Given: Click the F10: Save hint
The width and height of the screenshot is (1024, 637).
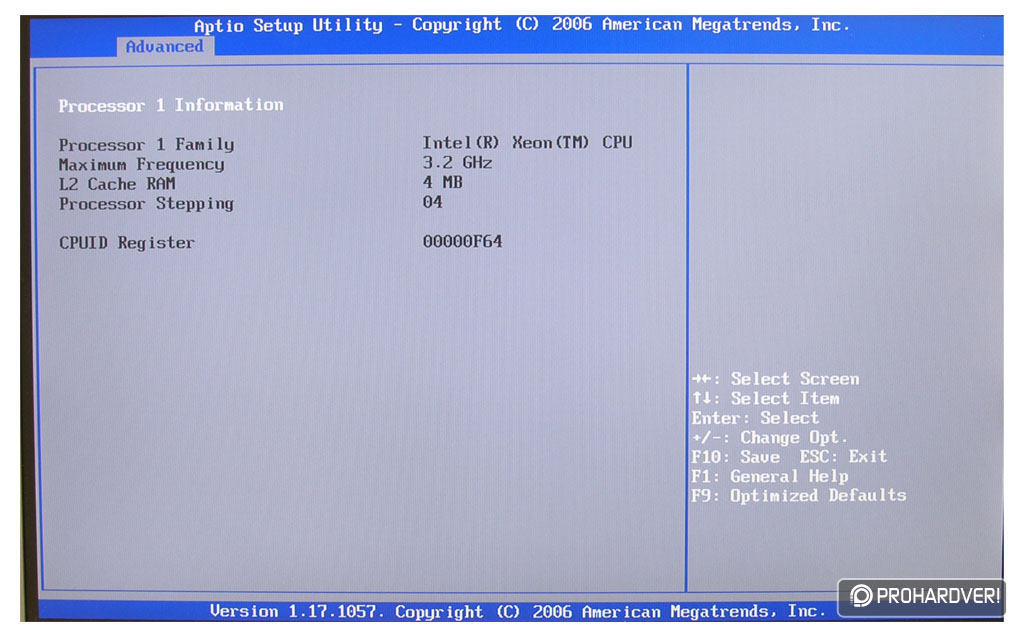Looking at the screenshot, I should pyautogui.click(x=736, y=457).
